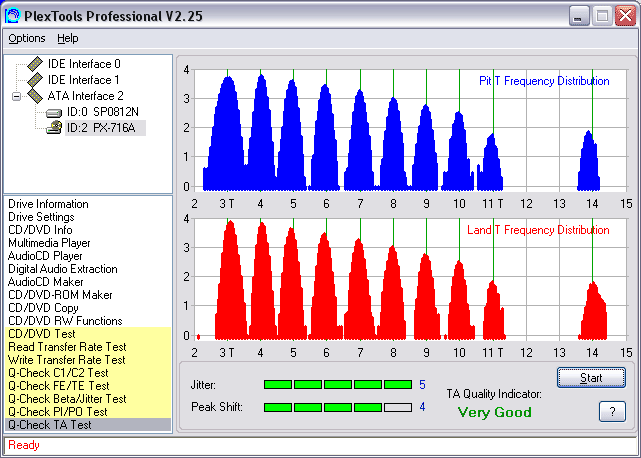Image resolution: width=641 pixels, height=458 pixels.
Task: Click the blue 3T peak in Pit chart
Action: (227, 135)
